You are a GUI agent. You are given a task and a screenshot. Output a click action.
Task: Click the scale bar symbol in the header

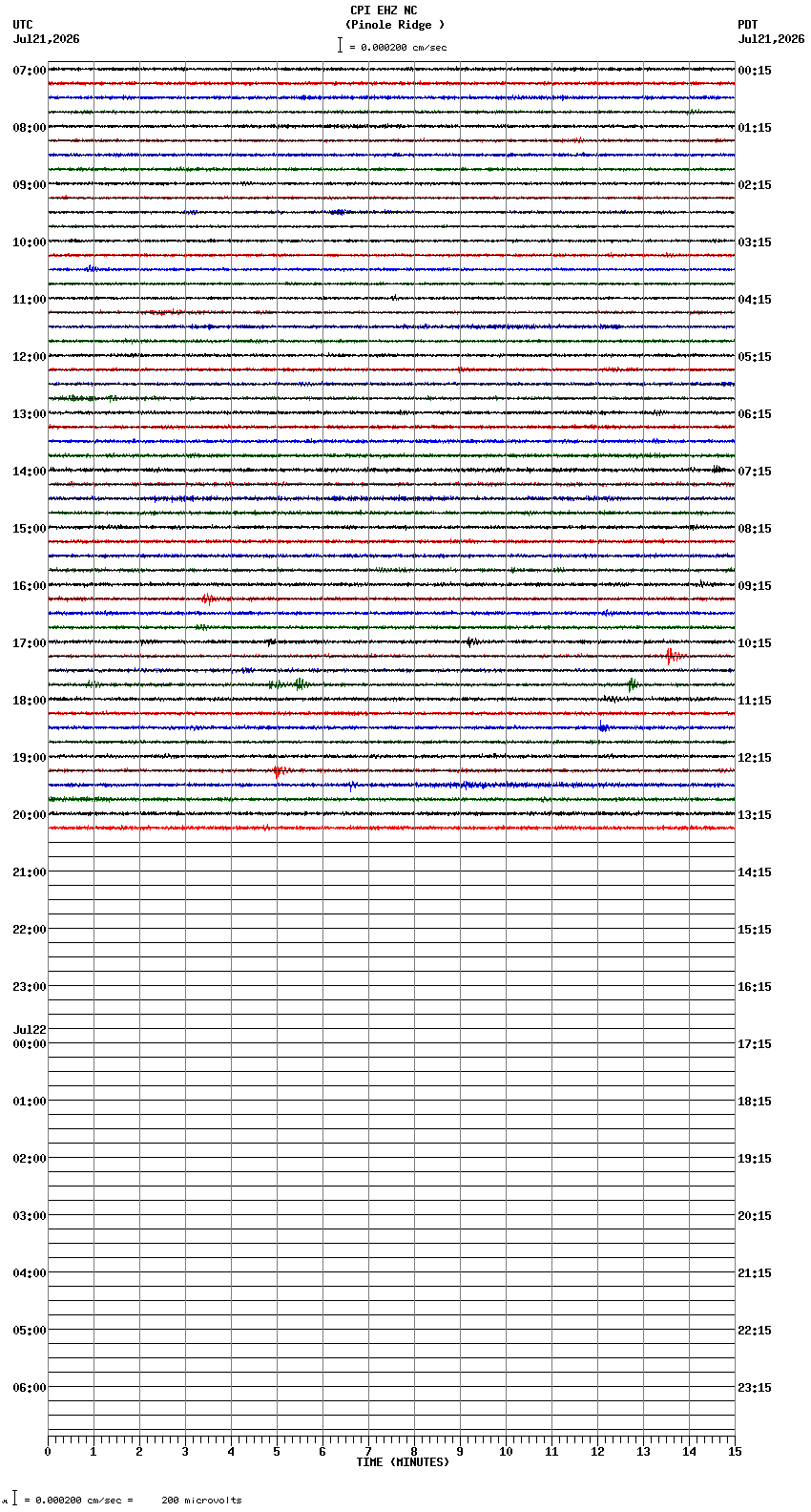340,45
